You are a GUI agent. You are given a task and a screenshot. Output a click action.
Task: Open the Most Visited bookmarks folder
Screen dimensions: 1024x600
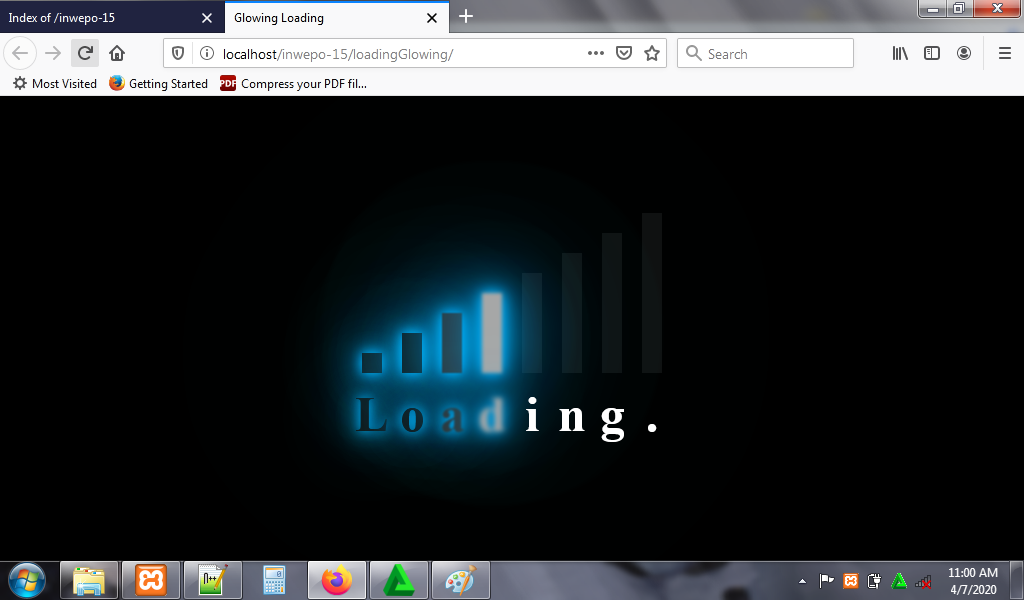[55, 84]
